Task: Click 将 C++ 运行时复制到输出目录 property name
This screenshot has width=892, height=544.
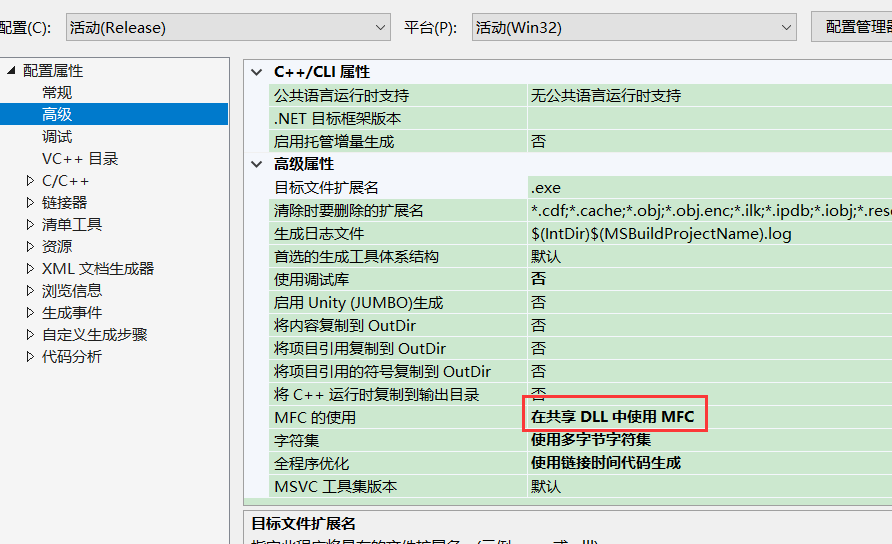Action: click(377, 394)
